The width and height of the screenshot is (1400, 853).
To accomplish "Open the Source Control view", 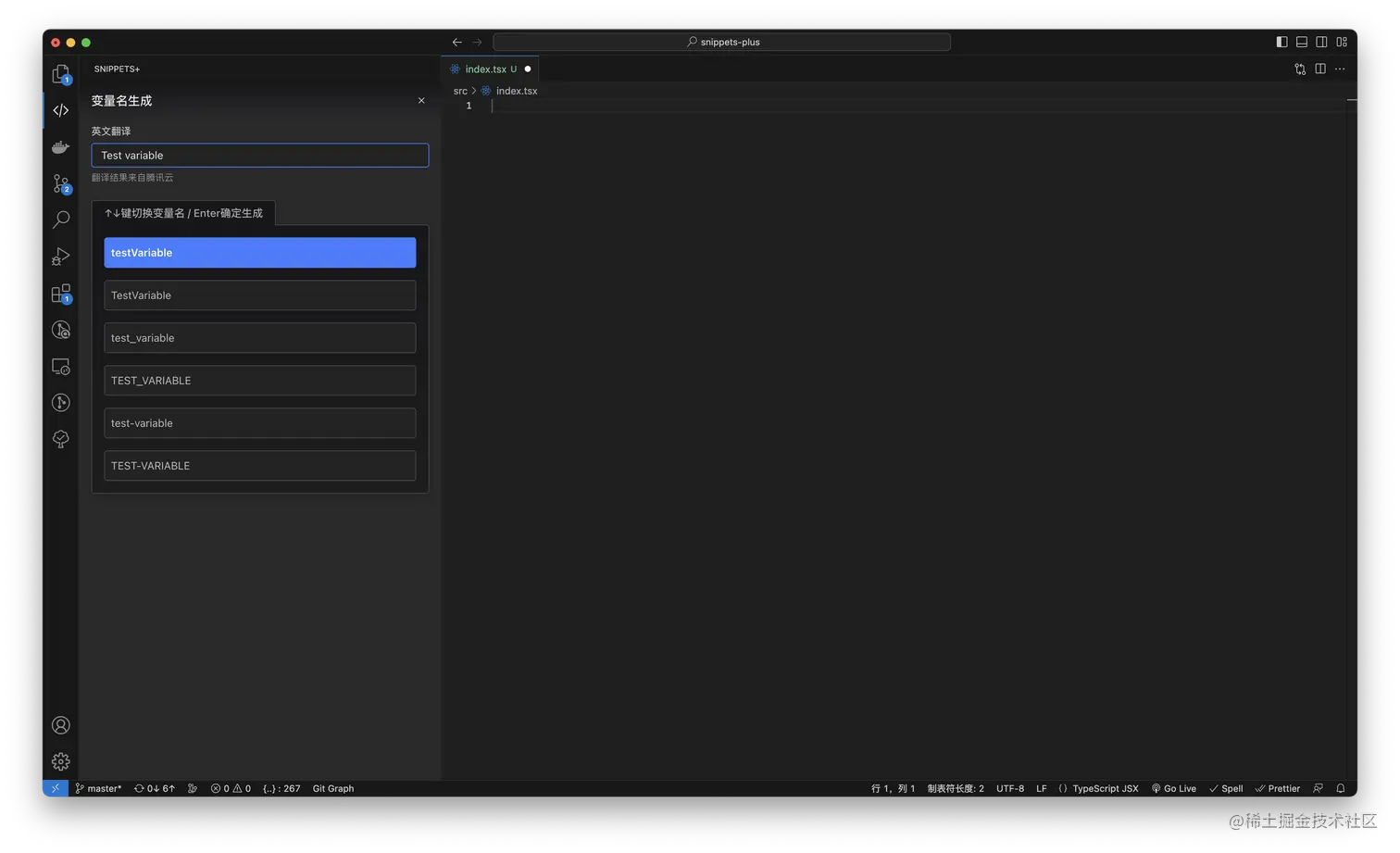I will point(61,183).
